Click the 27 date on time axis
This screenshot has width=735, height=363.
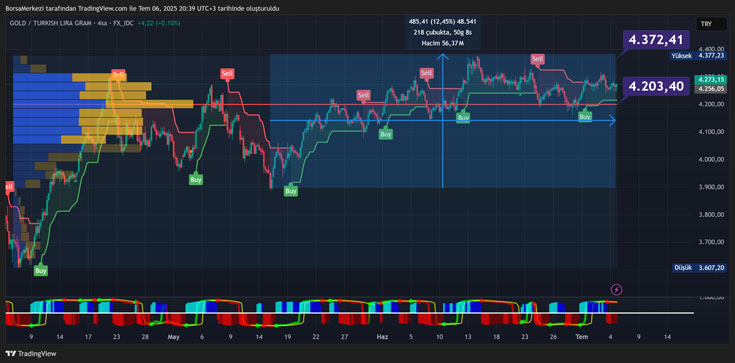pos(345,336)
